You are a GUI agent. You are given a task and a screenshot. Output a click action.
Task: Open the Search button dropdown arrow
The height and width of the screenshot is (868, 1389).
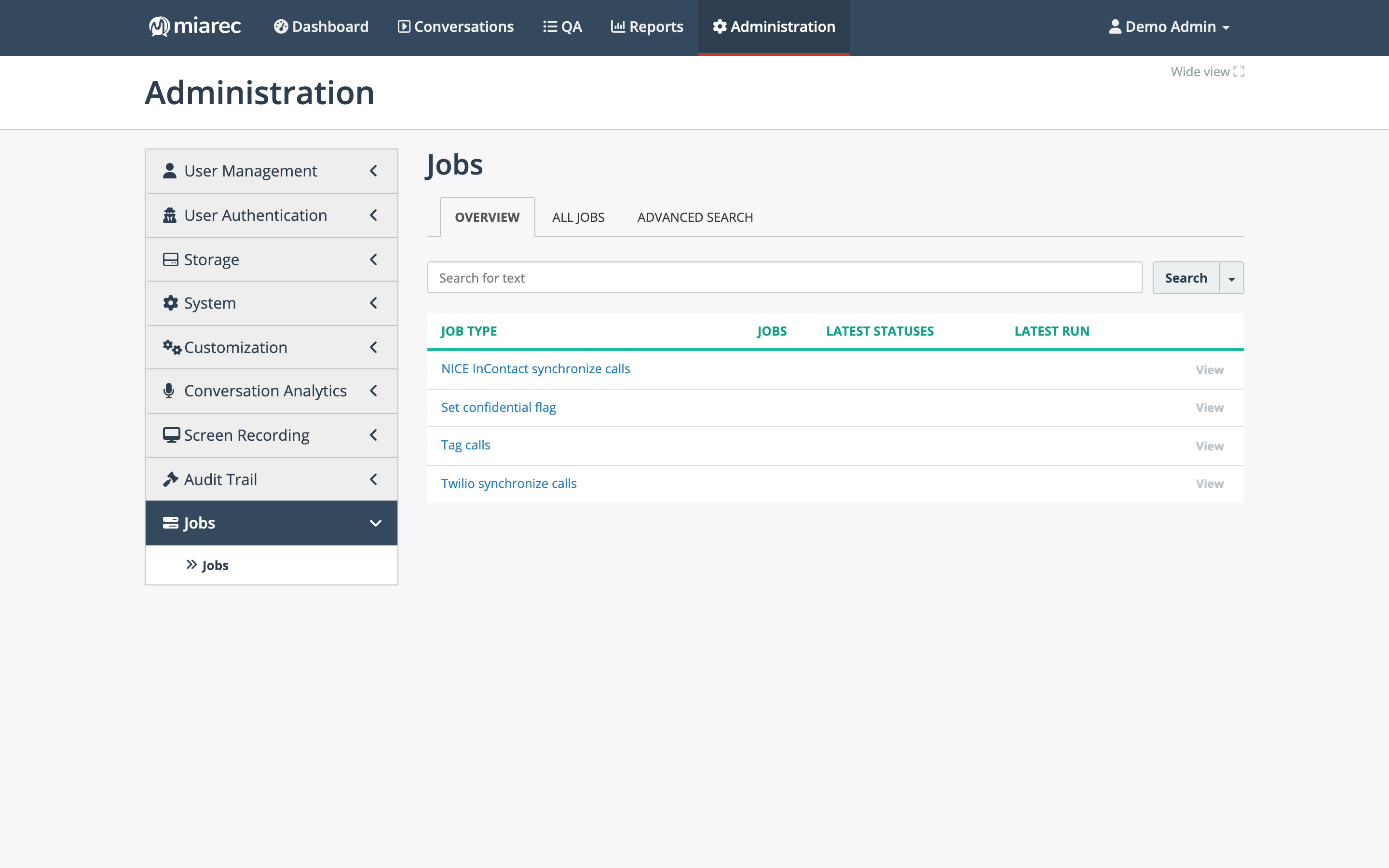pos(1232,278)
